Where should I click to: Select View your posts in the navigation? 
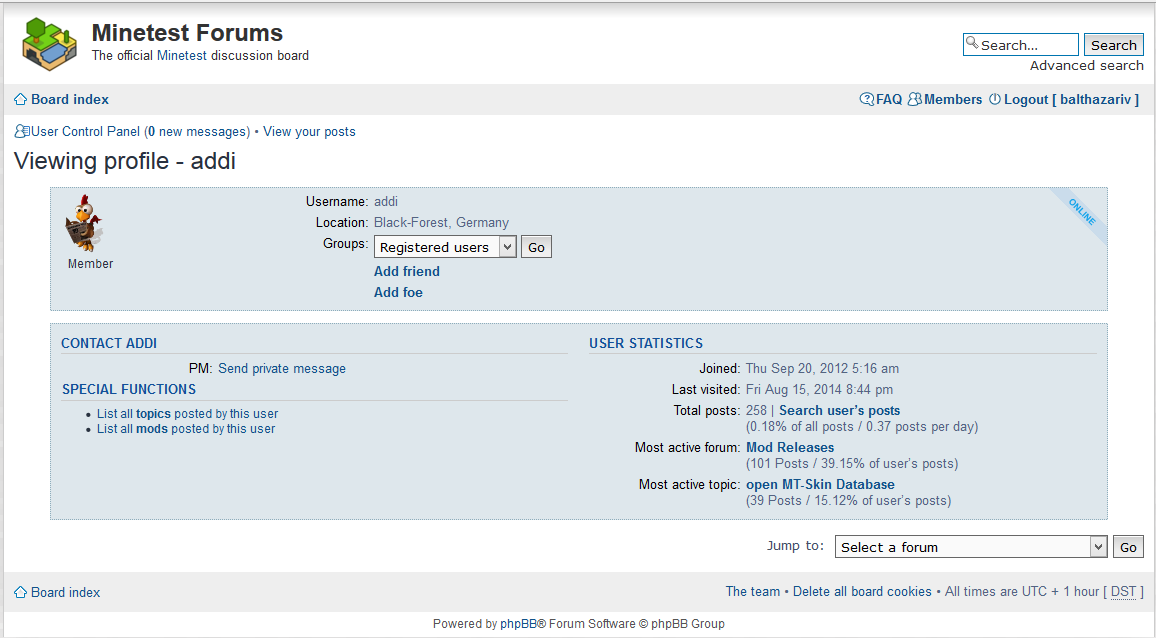(x=309, y=131)
